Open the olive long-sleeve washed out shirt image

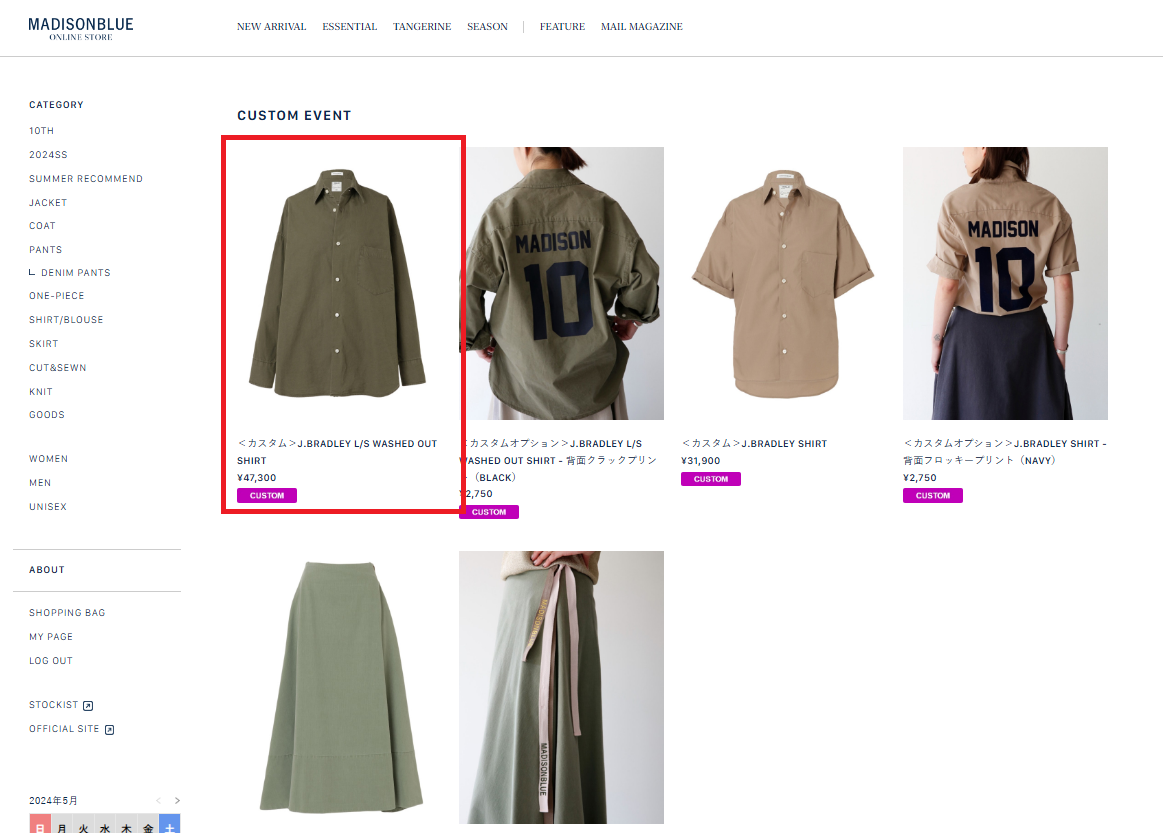[x=338, y=283]
